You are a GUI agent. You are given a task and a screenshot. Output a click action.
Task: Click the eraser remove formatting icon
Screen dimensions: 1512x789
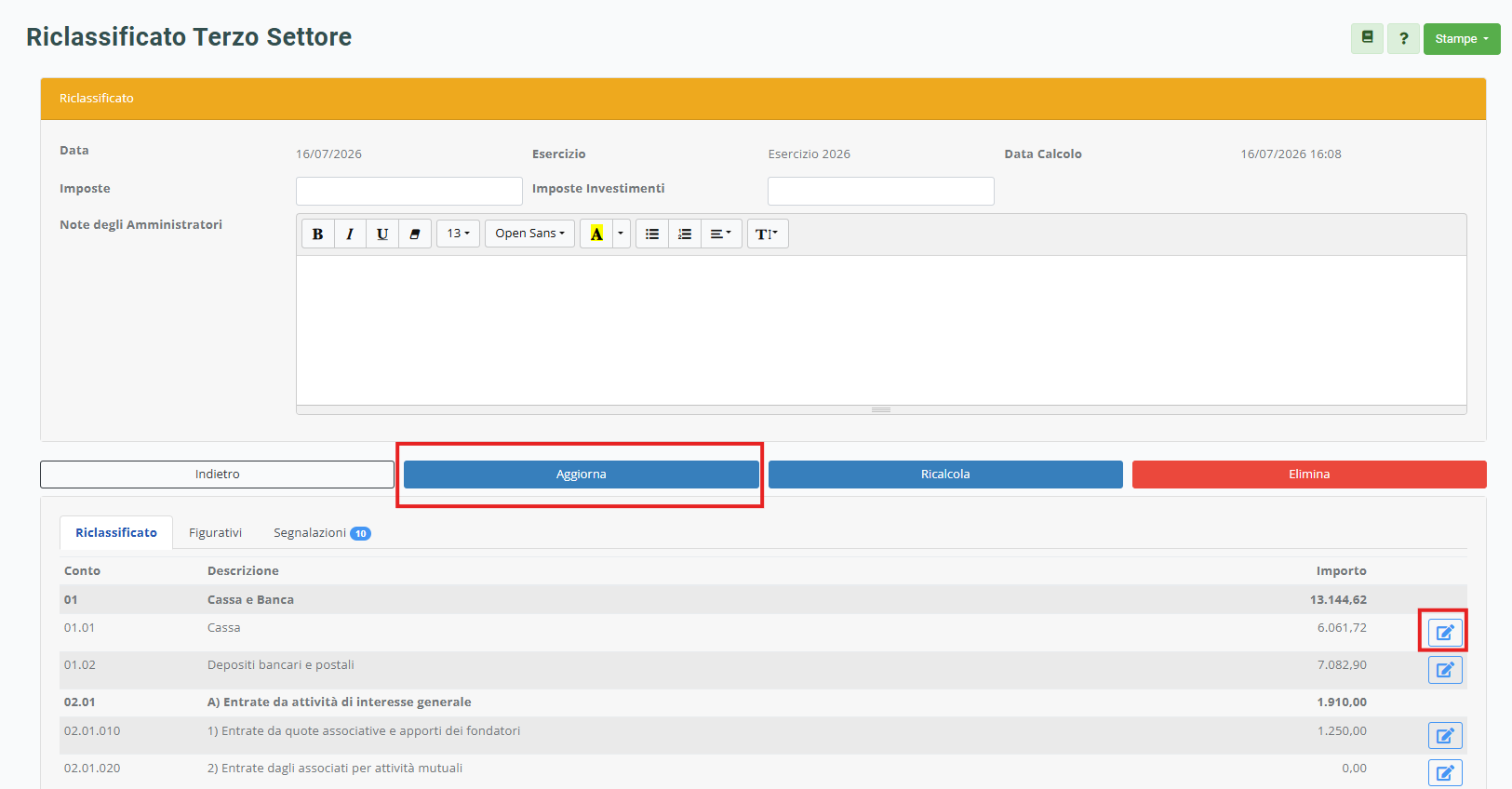coord(415,234)
